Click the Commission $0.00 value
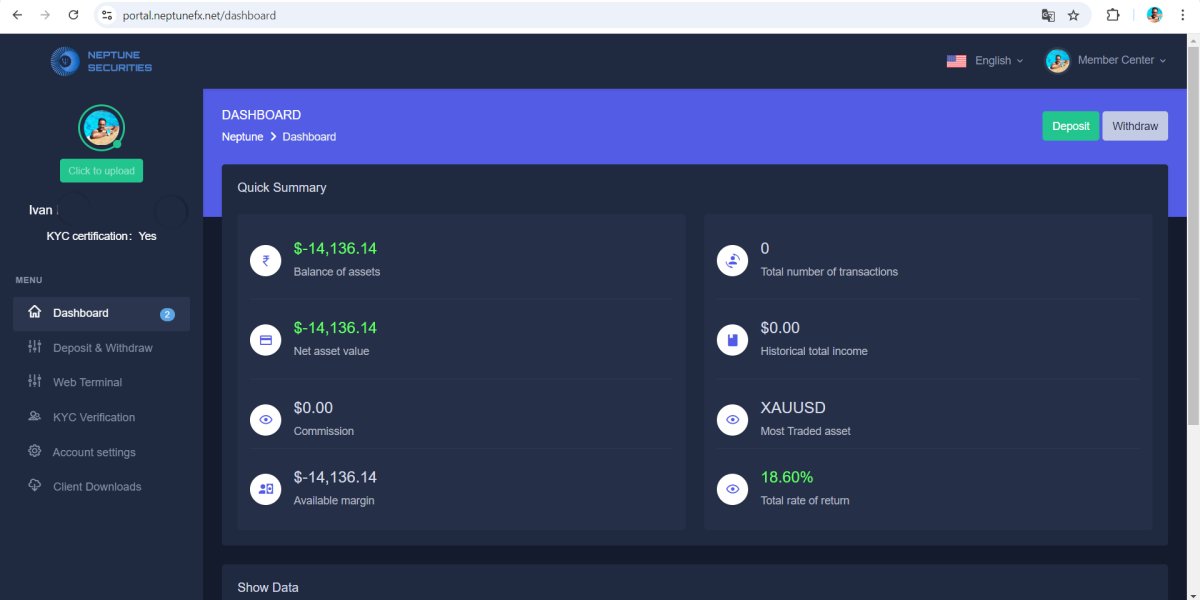Image resolution: width=1200 pixels, height=600 pixels. tap(313, 408)
